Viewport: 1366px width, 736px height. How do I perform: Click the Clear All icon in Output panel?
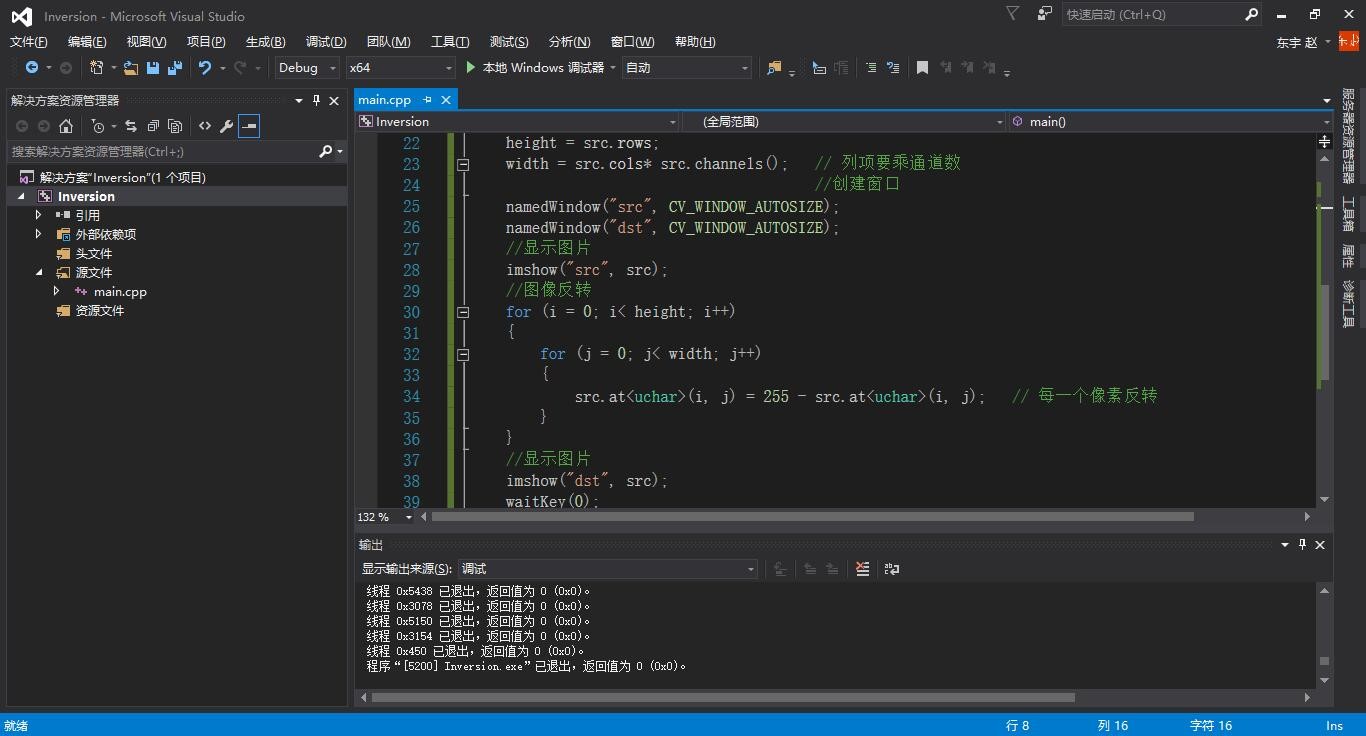click(x=863, y=569)
